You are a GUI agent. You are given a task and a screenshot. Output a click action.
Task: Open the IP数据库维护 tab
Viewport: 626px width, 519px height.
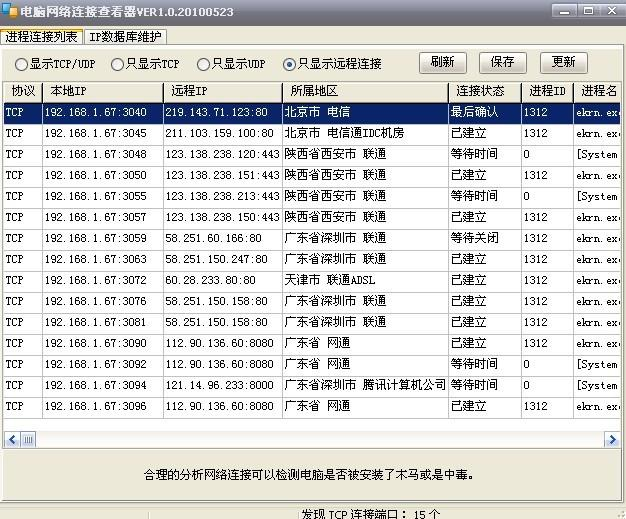[125, 37]
